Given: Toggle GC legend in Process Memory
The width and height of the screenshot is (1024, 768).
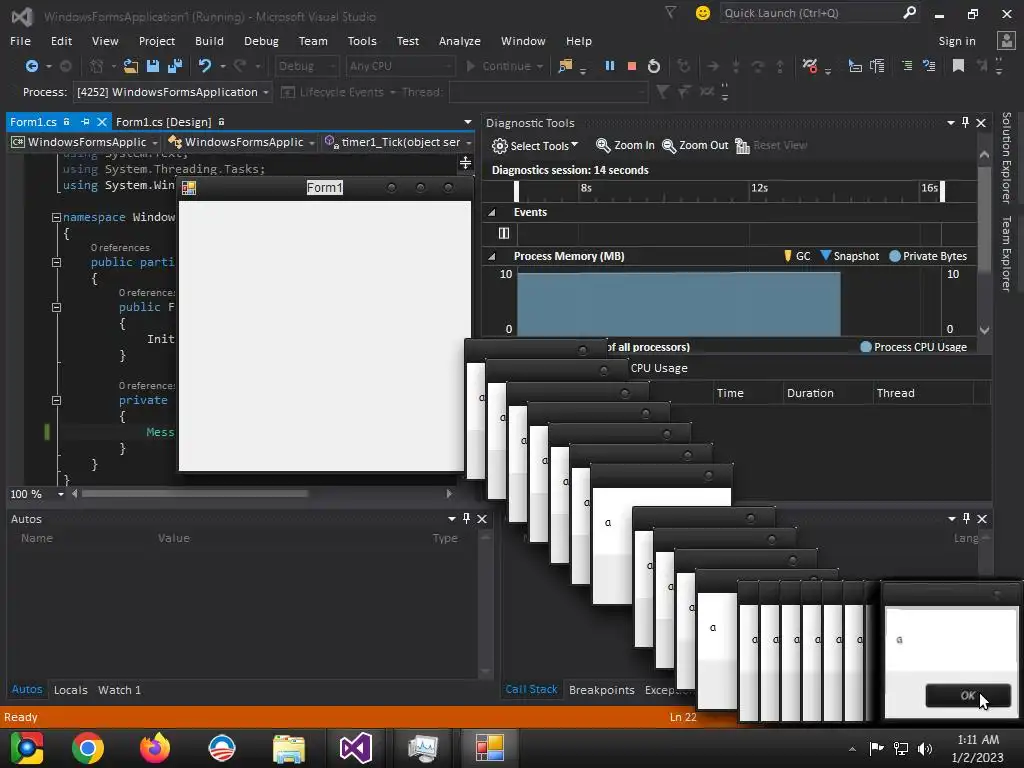Looking at the screenshot, I should (x=797, y=256).
